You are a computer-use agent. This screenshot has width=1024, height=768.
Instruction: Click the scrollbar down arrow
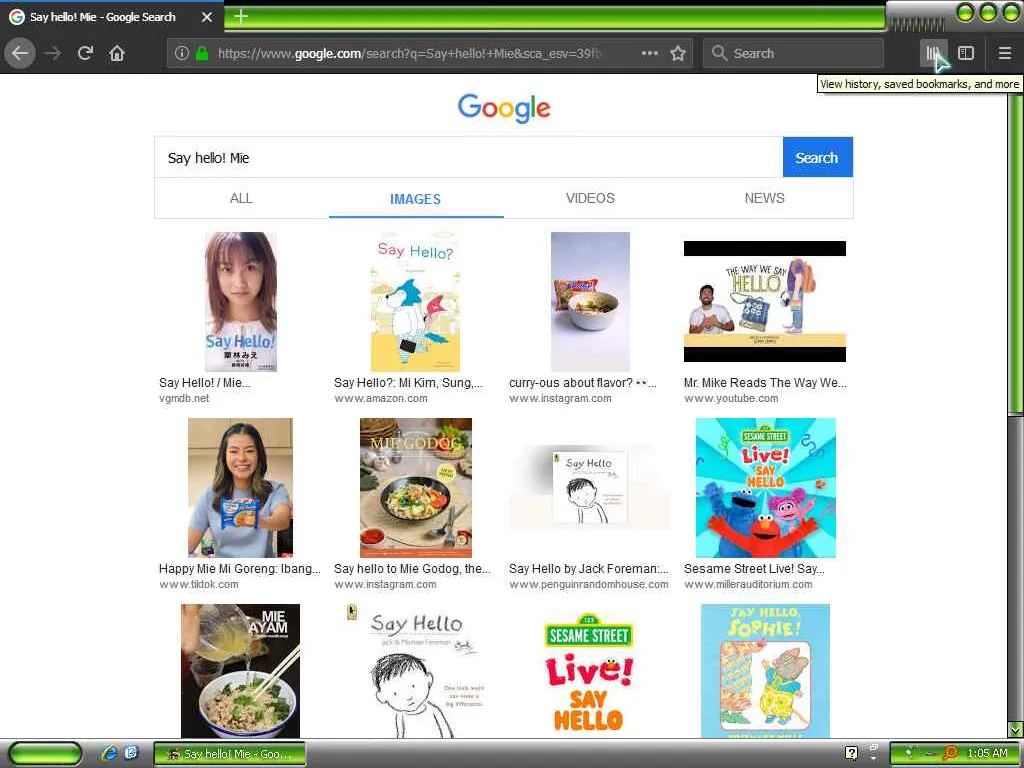(x=1016, y=729)
